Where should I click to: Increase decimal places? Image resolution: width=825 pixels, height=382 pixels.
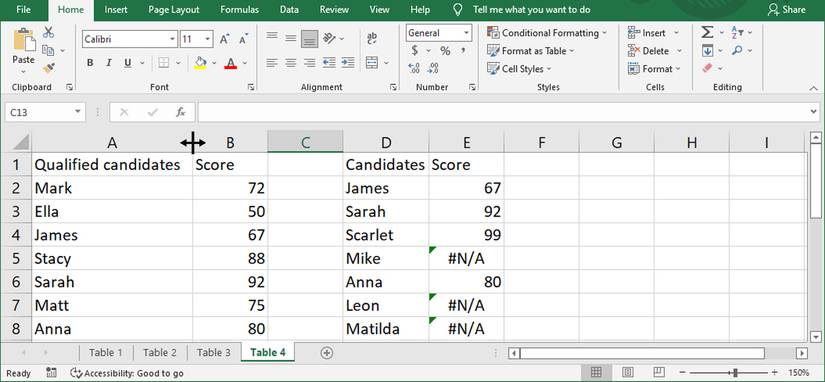point(414,68)
